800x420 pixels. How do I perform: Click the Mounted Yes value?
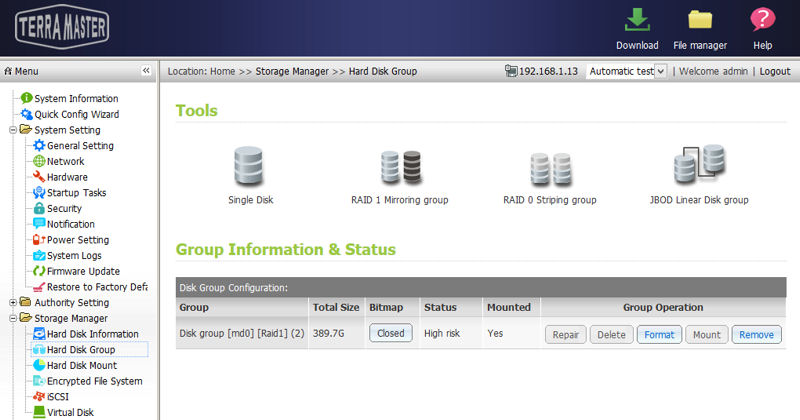tap(495, 333)
